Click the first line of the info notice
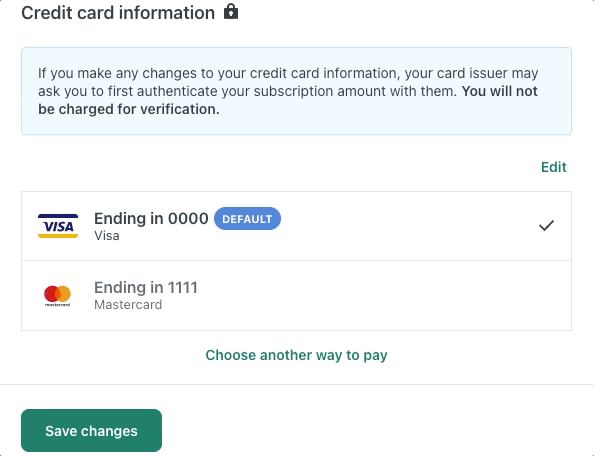594x456 pixels. point(288,73)
